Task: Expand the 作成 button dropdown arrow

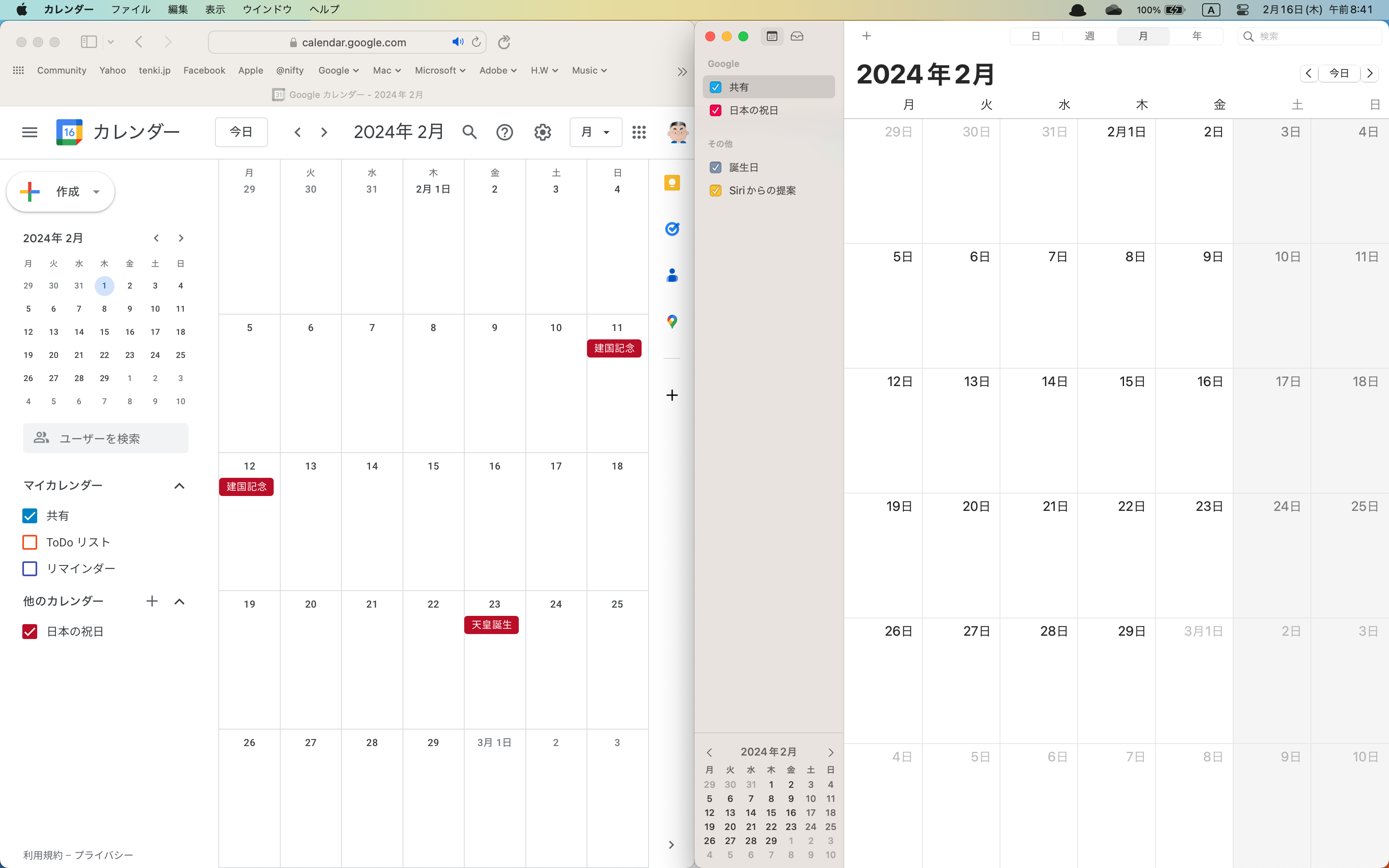Action: [x=96, y=192]
